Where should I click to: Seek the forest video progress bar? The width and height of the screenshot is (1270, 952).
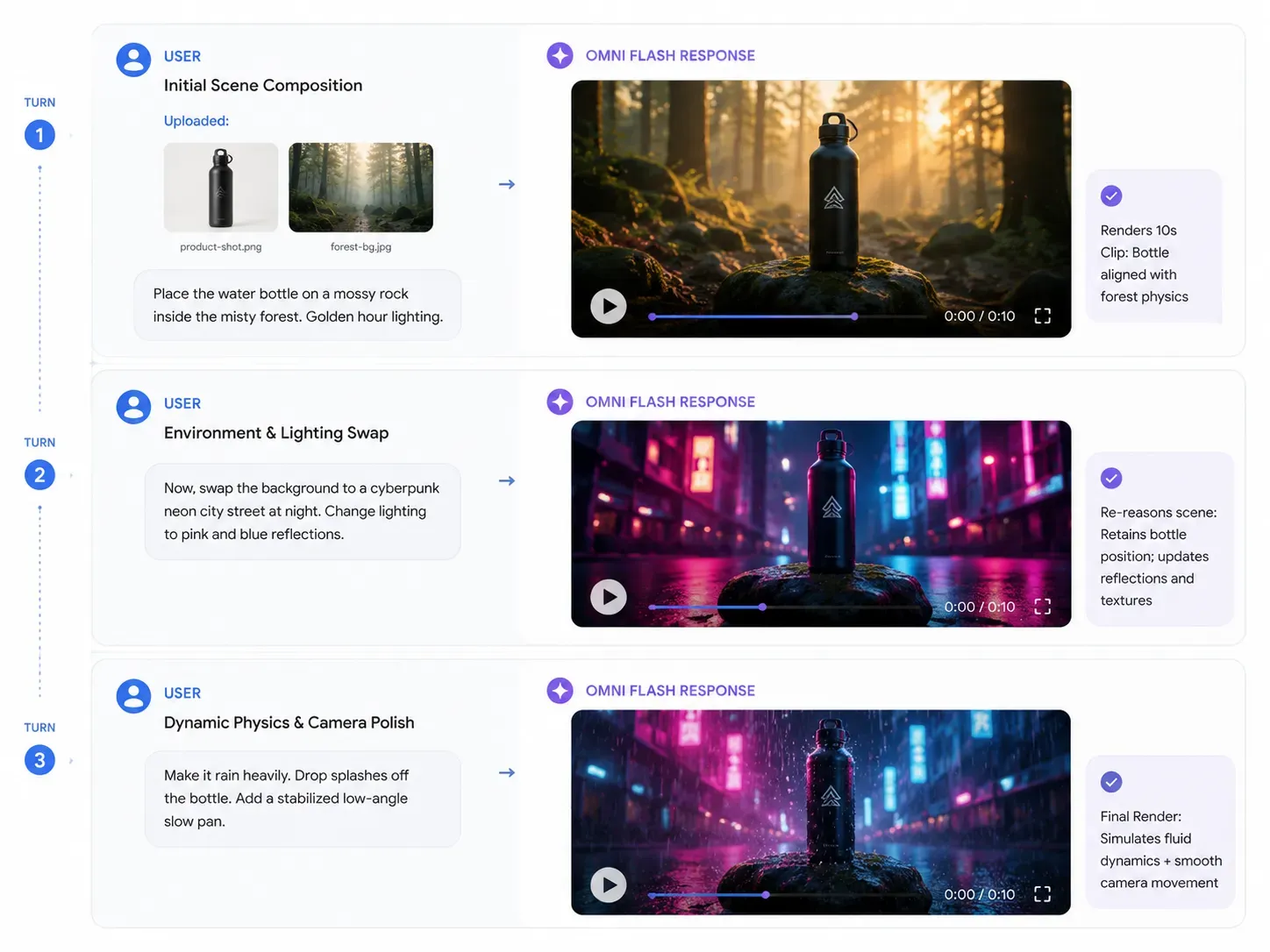pos(787,316)
